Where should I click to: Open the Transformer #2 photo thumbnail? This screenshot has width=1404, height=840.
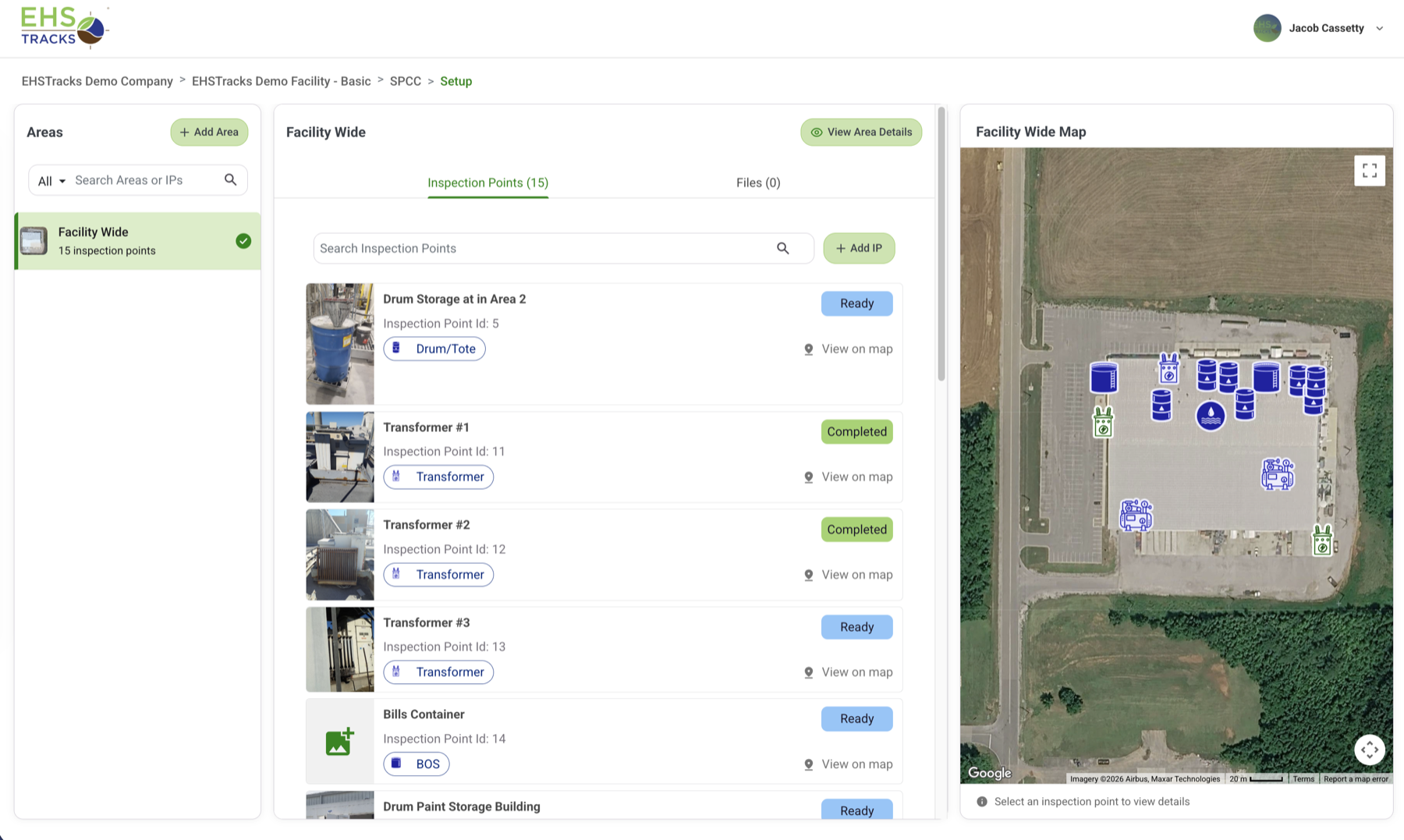[x=340, y=555]
